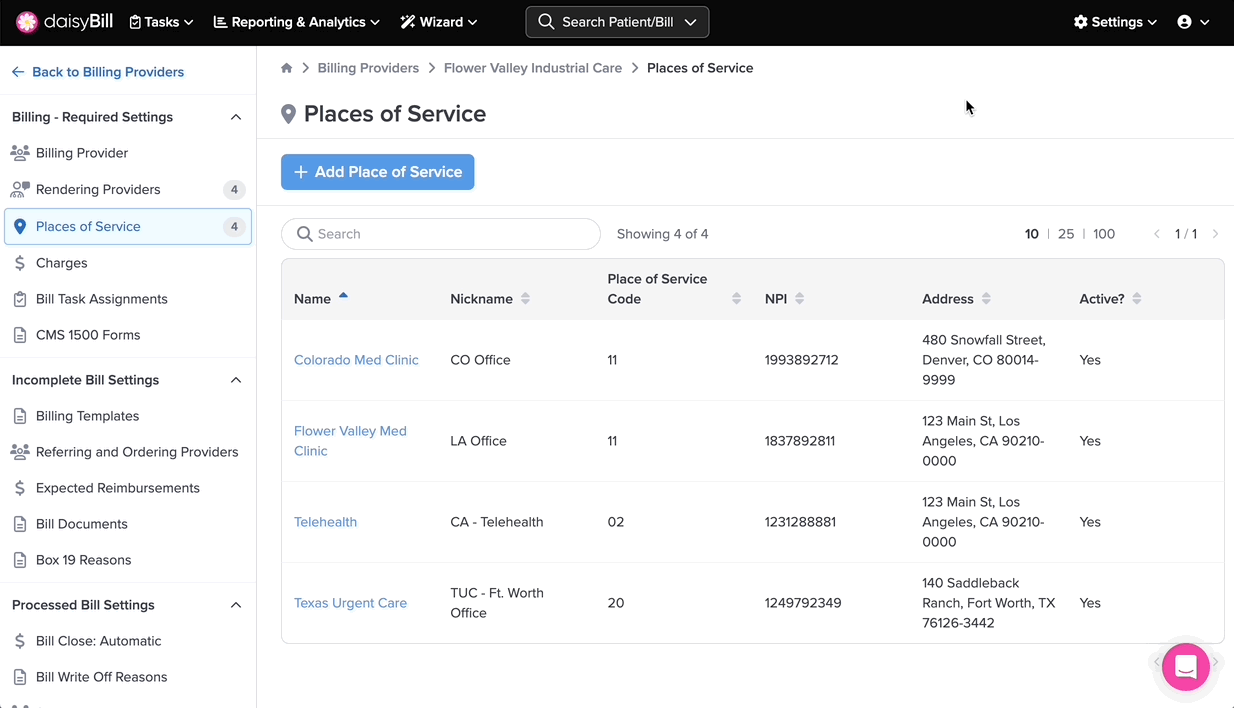The height and width of the screenshot is (708, 1234).
Task: Open Search Patient/Bill dropdown
Action: click(617, 22)
